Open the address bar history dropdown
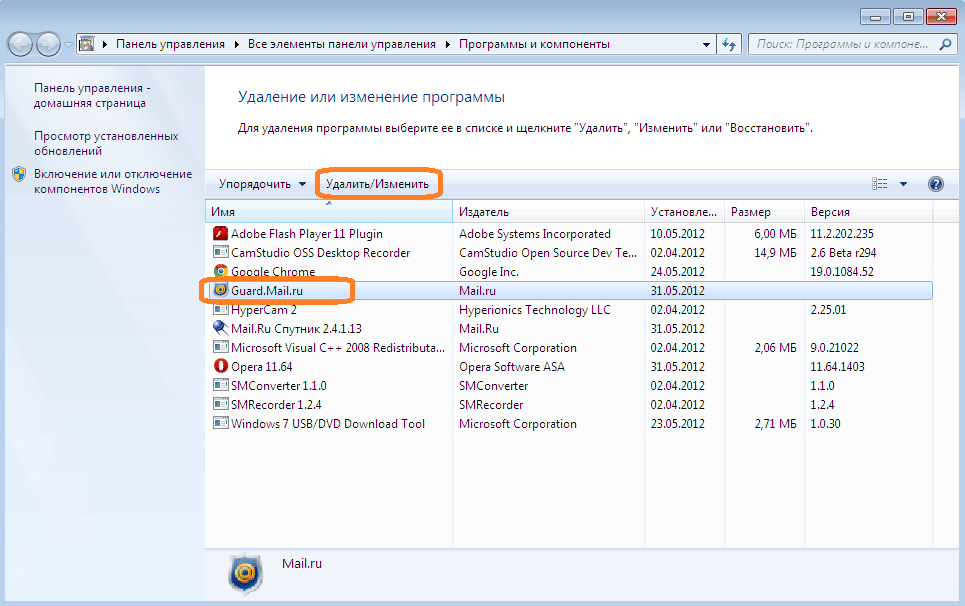 pyautogui.click(x=706, y=45)
